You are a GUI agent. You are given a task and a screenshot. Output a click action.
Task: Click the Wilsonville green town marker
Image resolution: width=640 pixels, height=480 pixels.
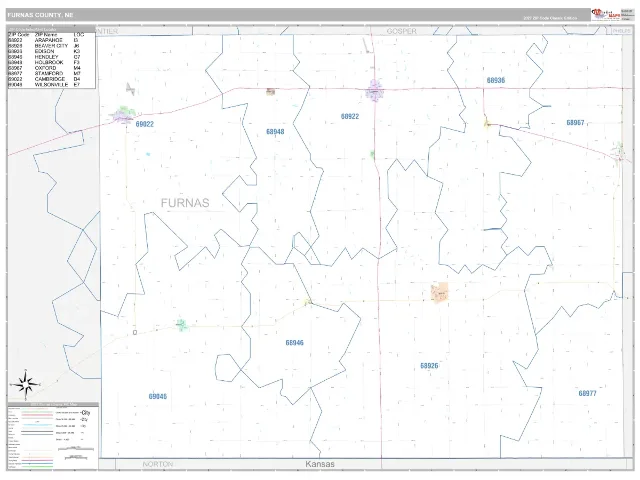point(182,325)
